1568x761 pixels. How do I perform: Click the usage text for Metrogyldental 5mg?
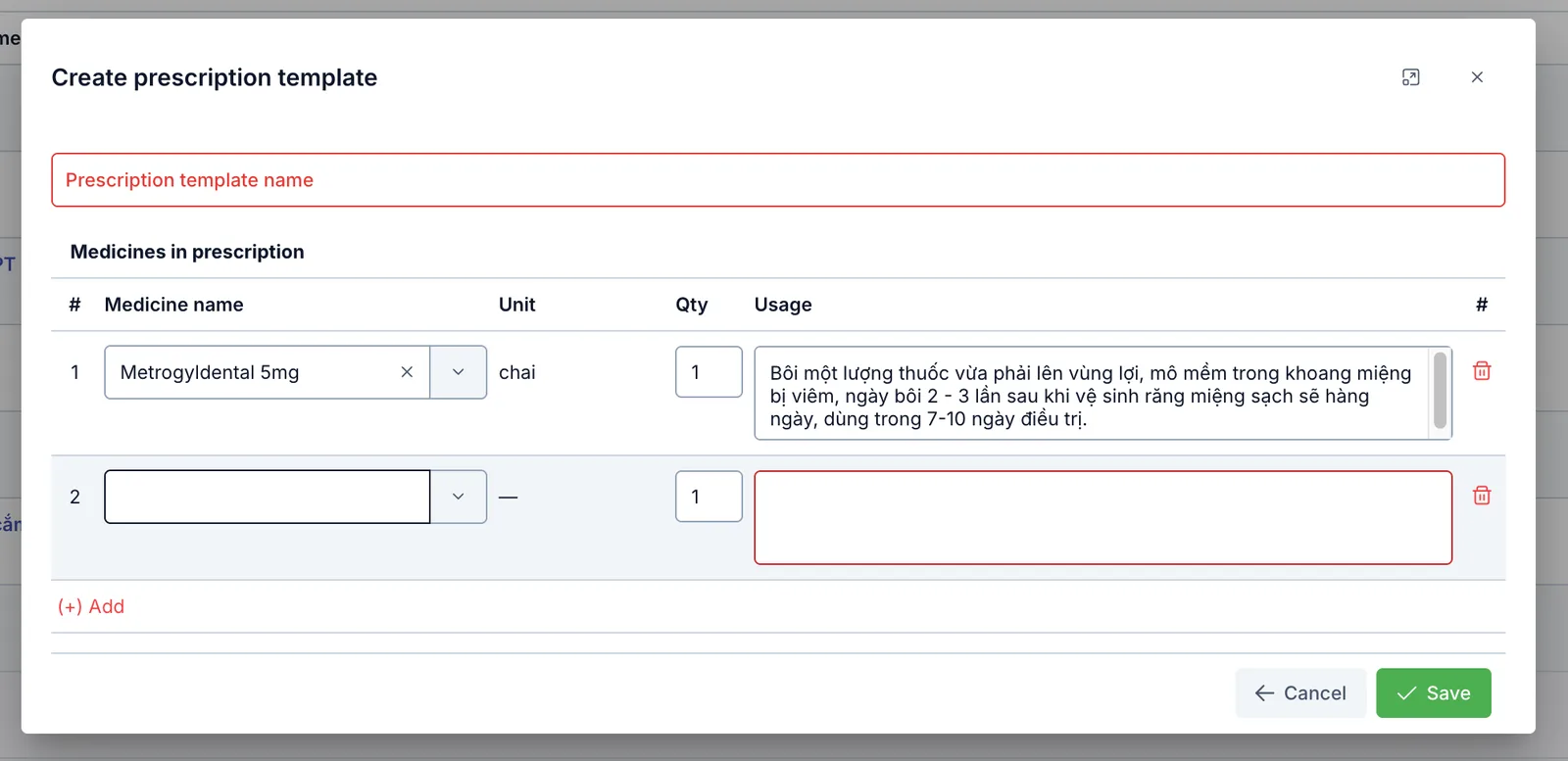[1091, 396]
